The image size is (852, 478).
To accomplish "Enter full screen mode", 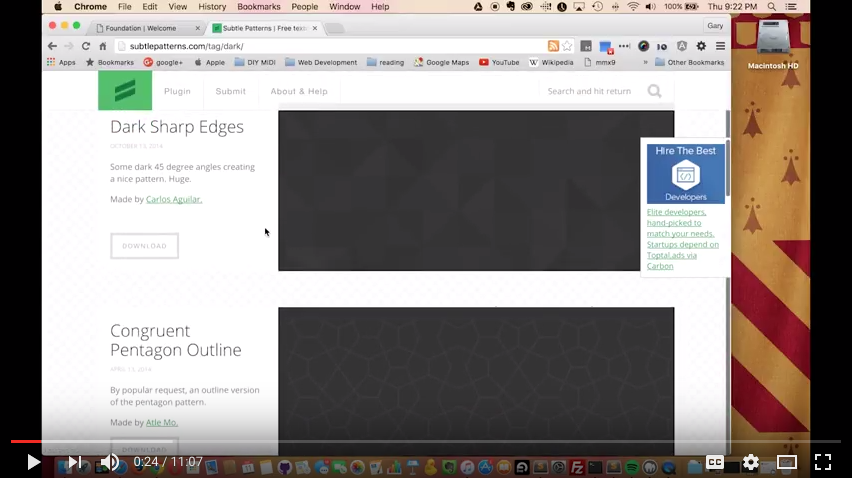I will 822,462.
